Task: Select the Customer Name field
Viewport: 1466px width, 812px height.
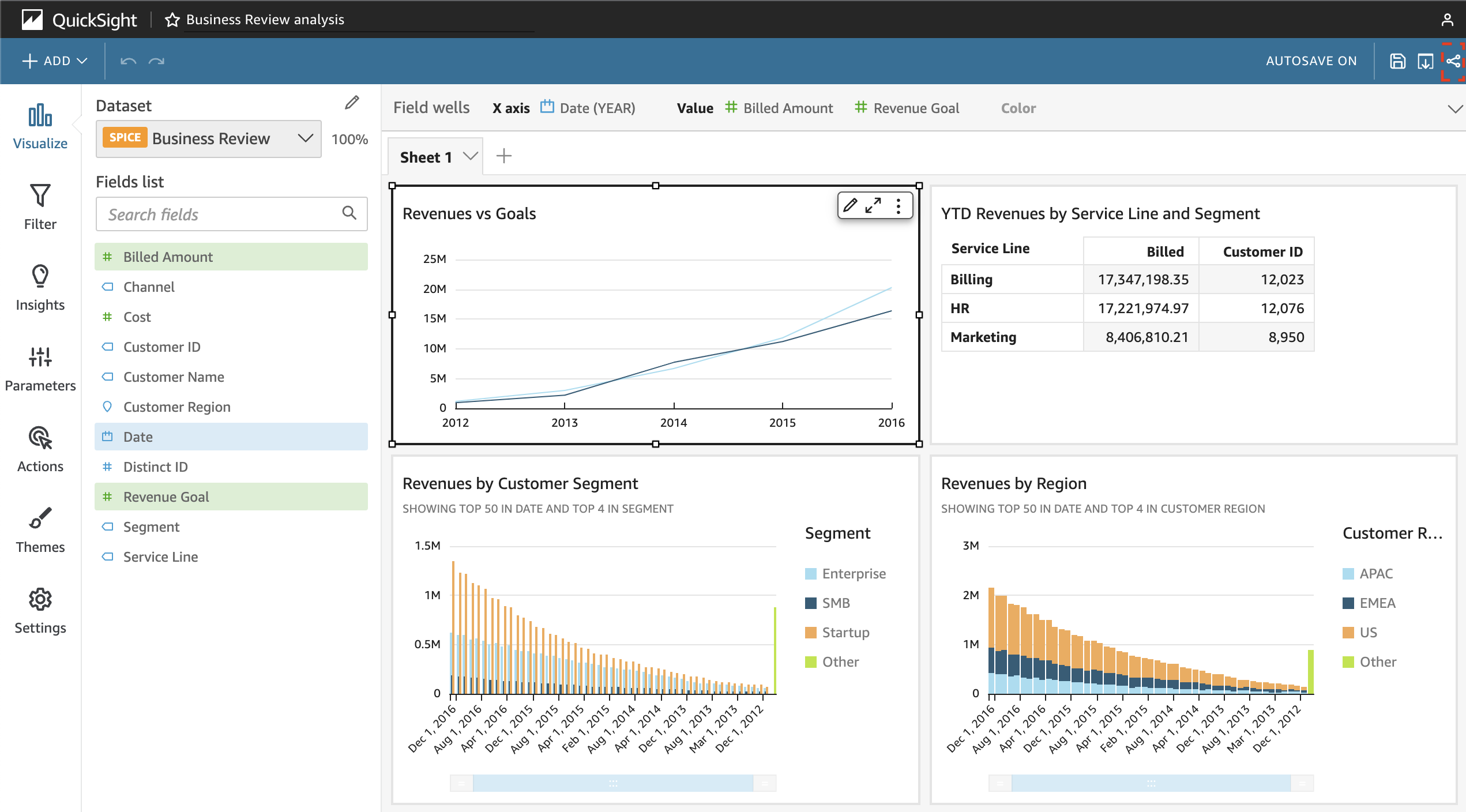Action: [231, 377]
